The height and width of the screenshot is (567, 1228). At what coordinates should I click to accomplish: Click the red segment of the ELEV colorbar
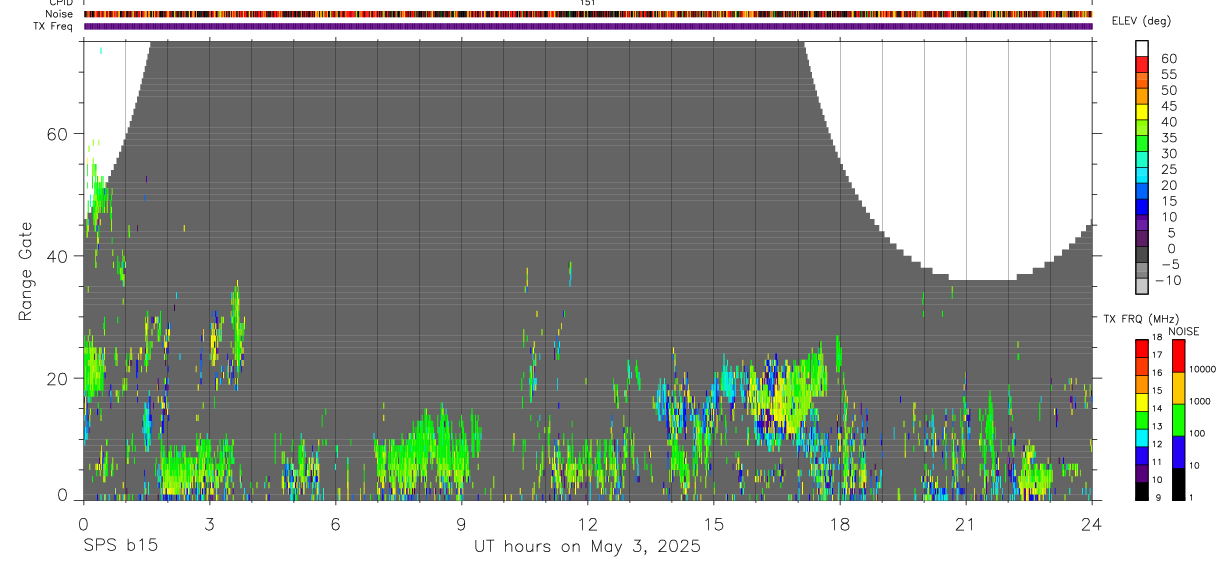1142,65
